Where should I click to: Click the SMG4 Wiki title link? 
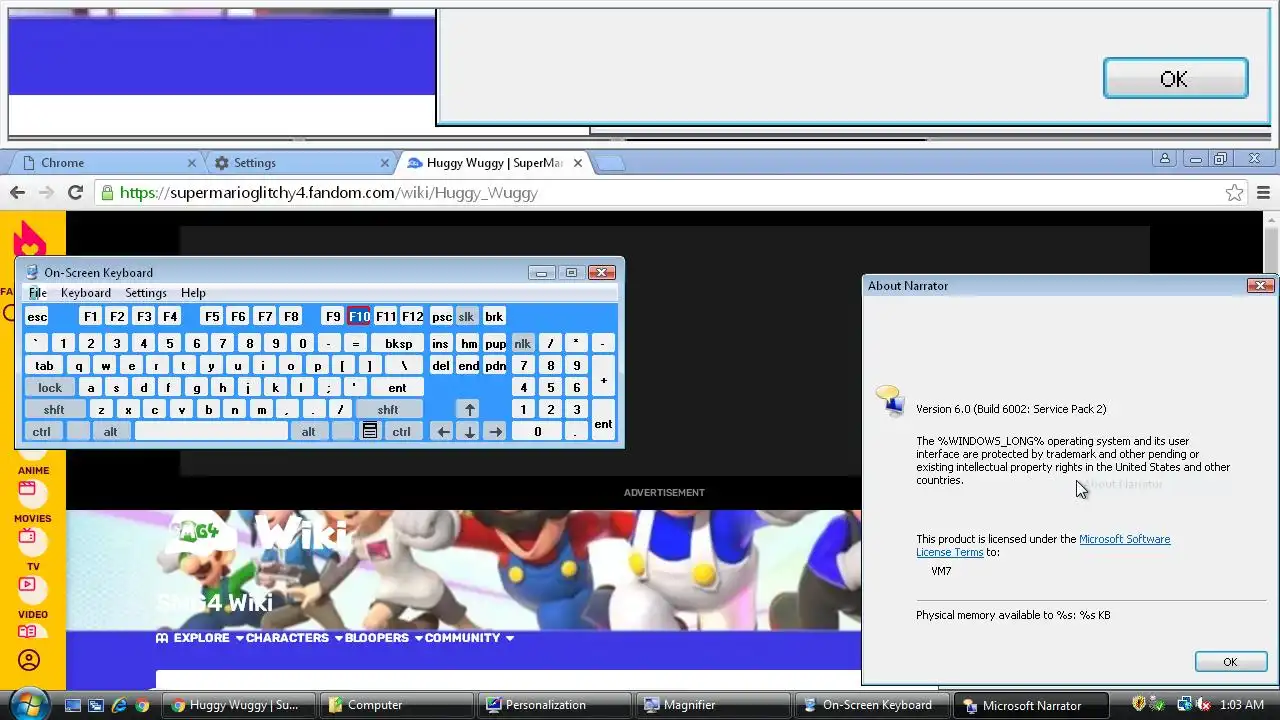coord(214,602)
